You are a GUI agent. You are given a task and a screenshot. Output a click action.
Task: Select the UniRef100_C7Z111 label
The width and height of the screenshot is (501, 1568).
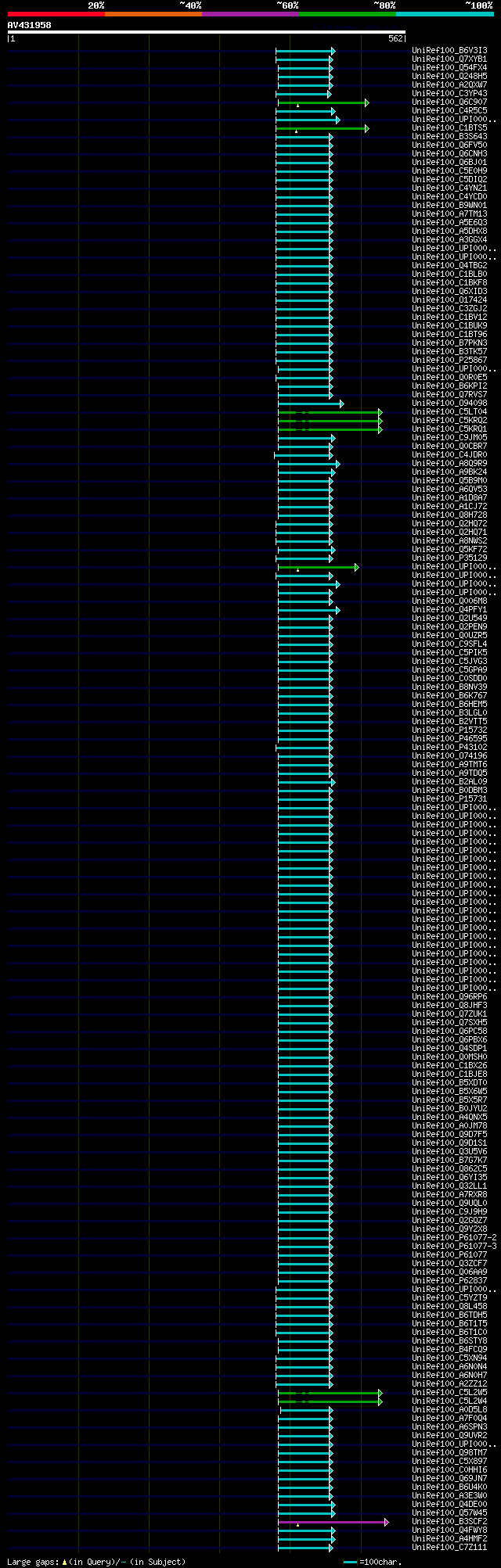click(x=449, y=1547)
